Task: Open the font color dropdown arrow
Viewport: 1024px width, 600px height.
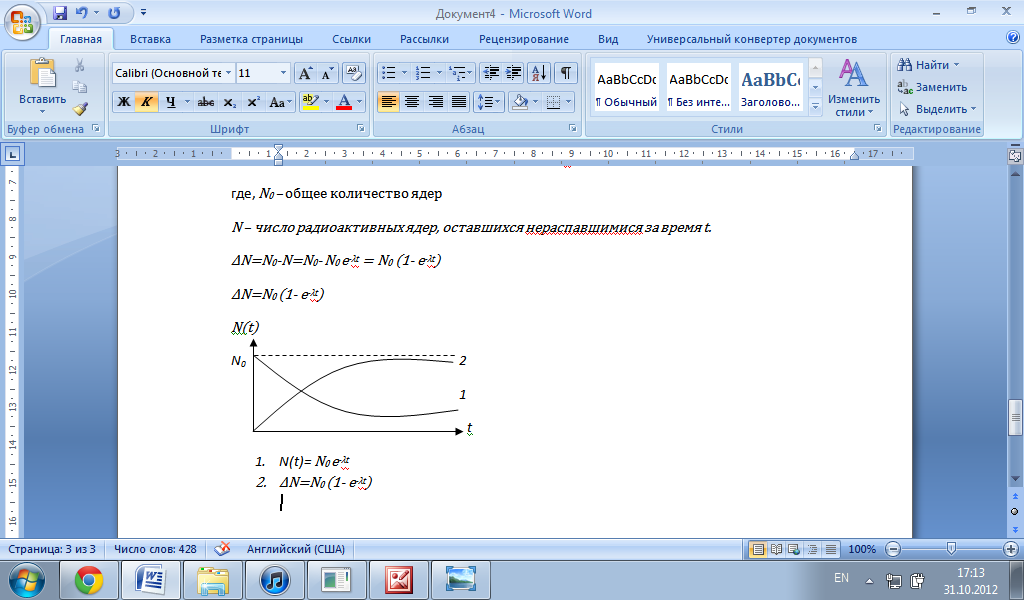Action: point(359,102)
